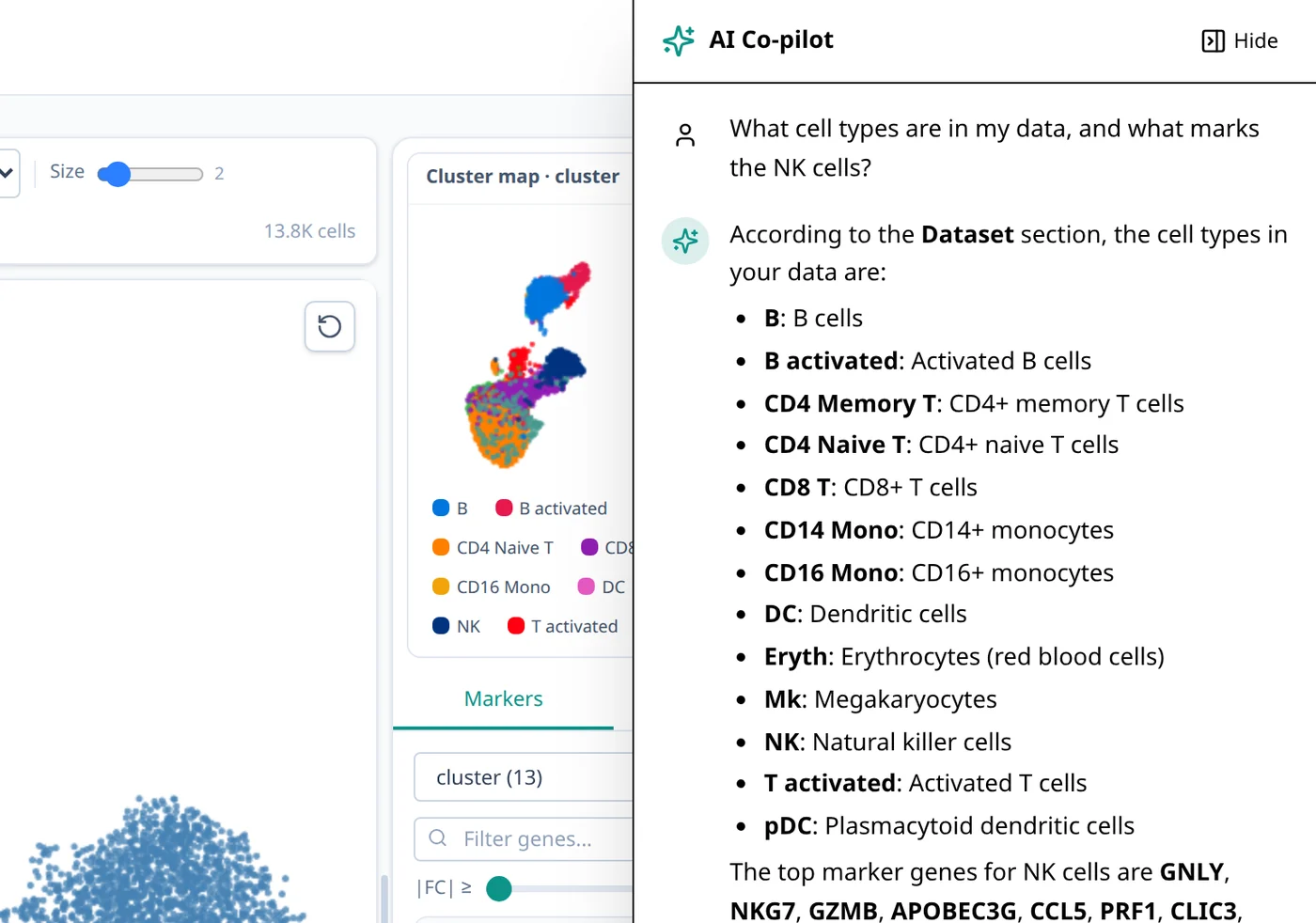Viewport: 1316px width, 923px height.
Task: Click the Dataset bold word in reply
Action: pos(967,234)
